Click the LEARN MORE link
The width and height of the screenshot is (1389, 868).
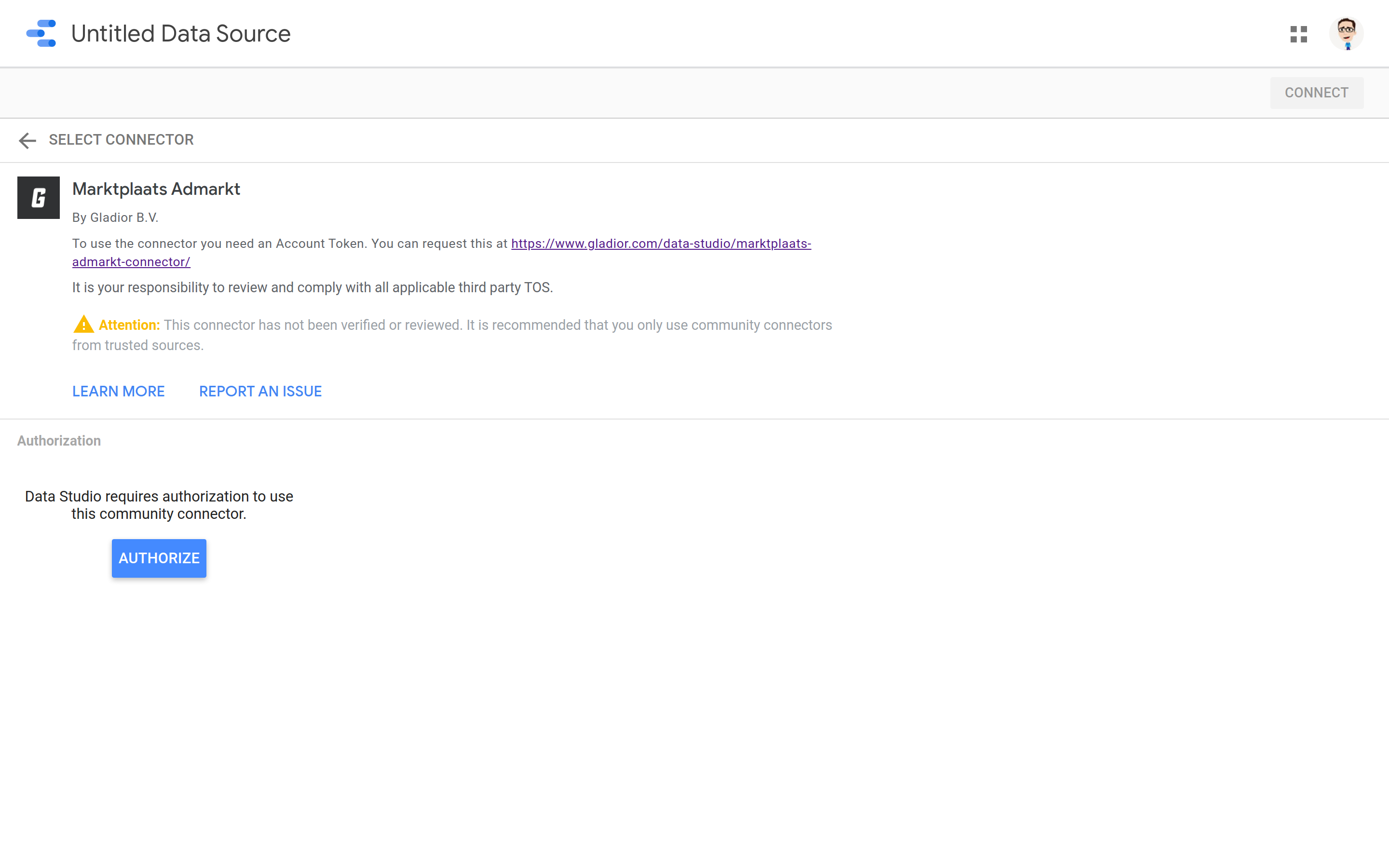pyautogui.click(x=118, y=391)
